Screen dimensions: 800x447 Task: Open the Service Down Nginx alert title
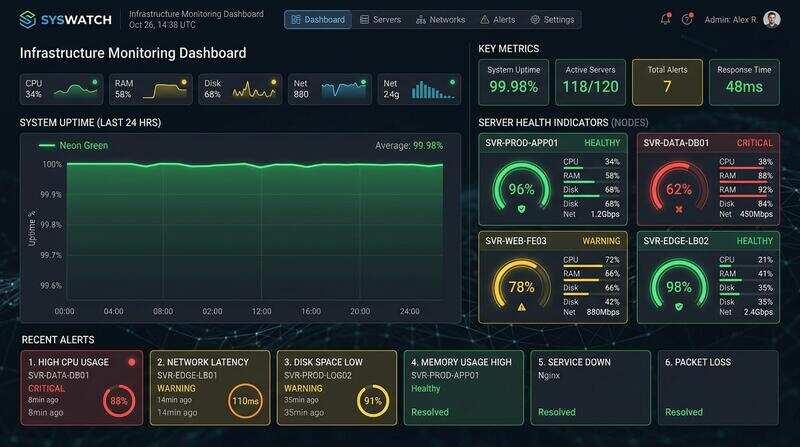(574, 362)
